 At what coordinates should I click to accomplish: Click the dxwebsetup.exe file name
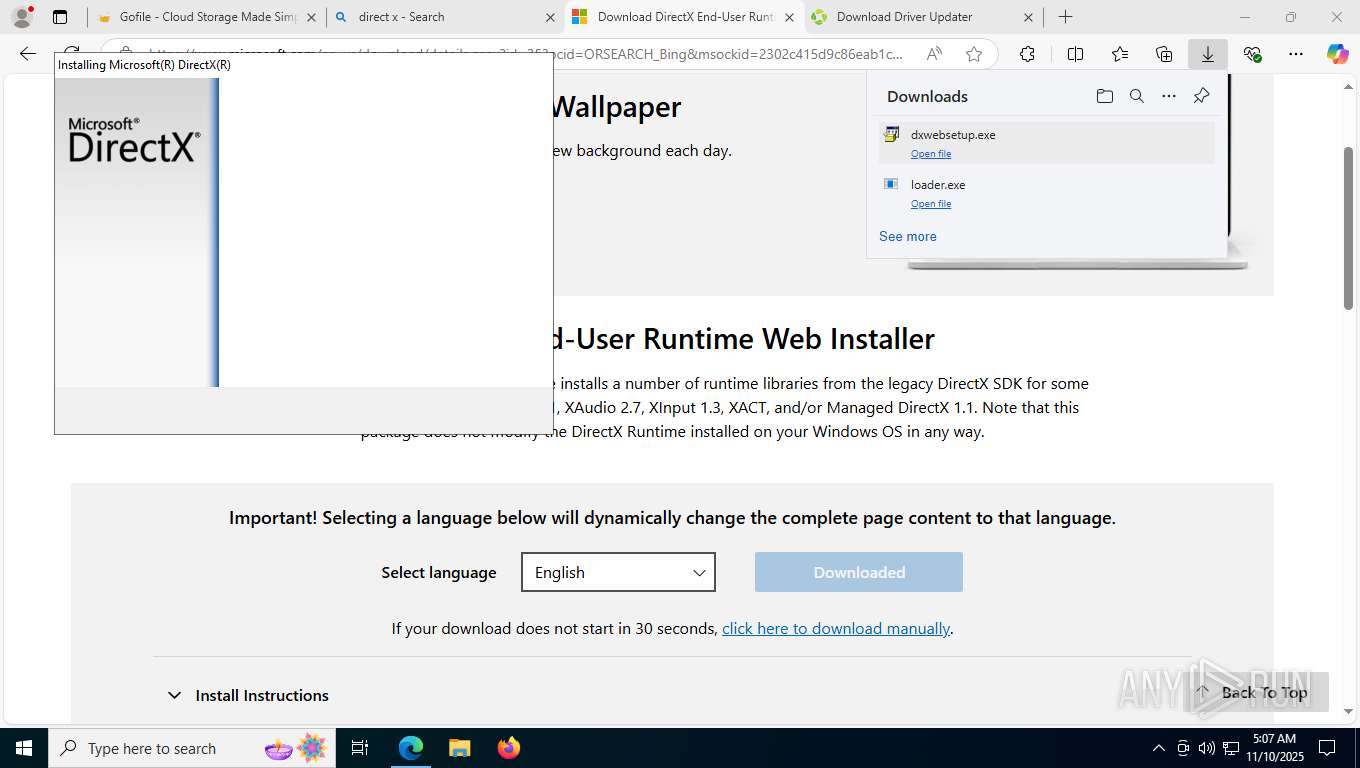coord(953,135)
